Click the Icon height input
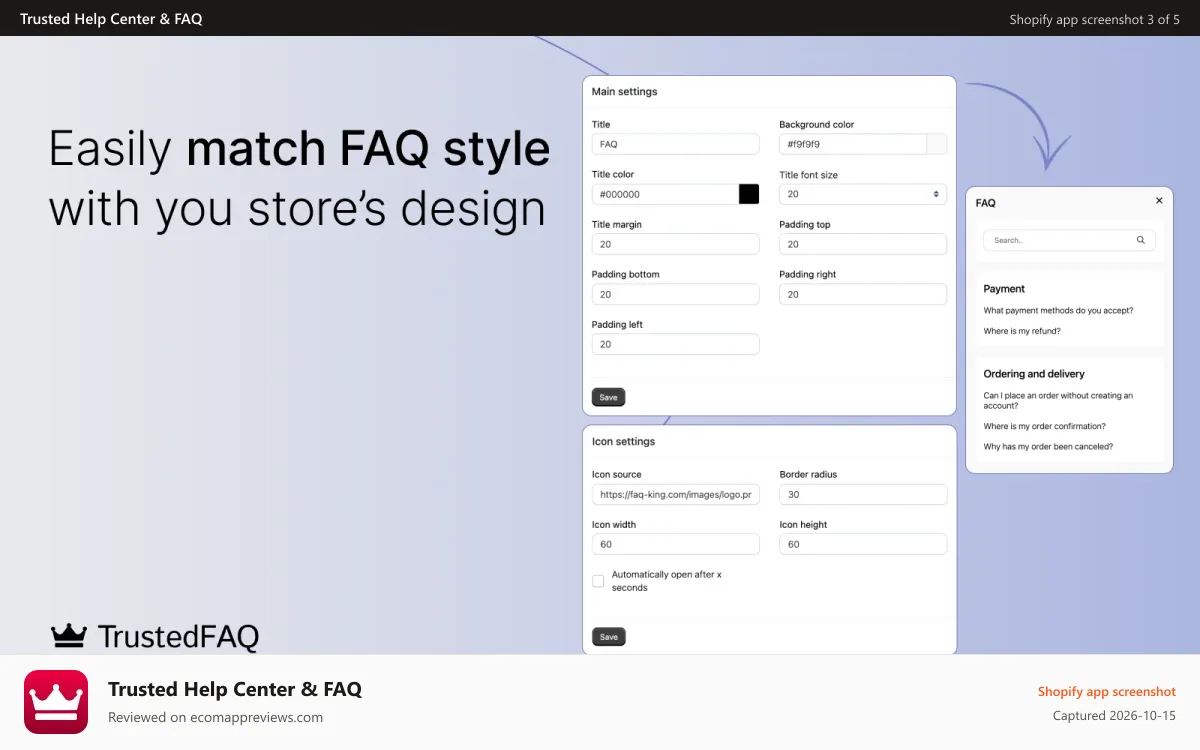 pyautogui.click(x=863, y=544)
